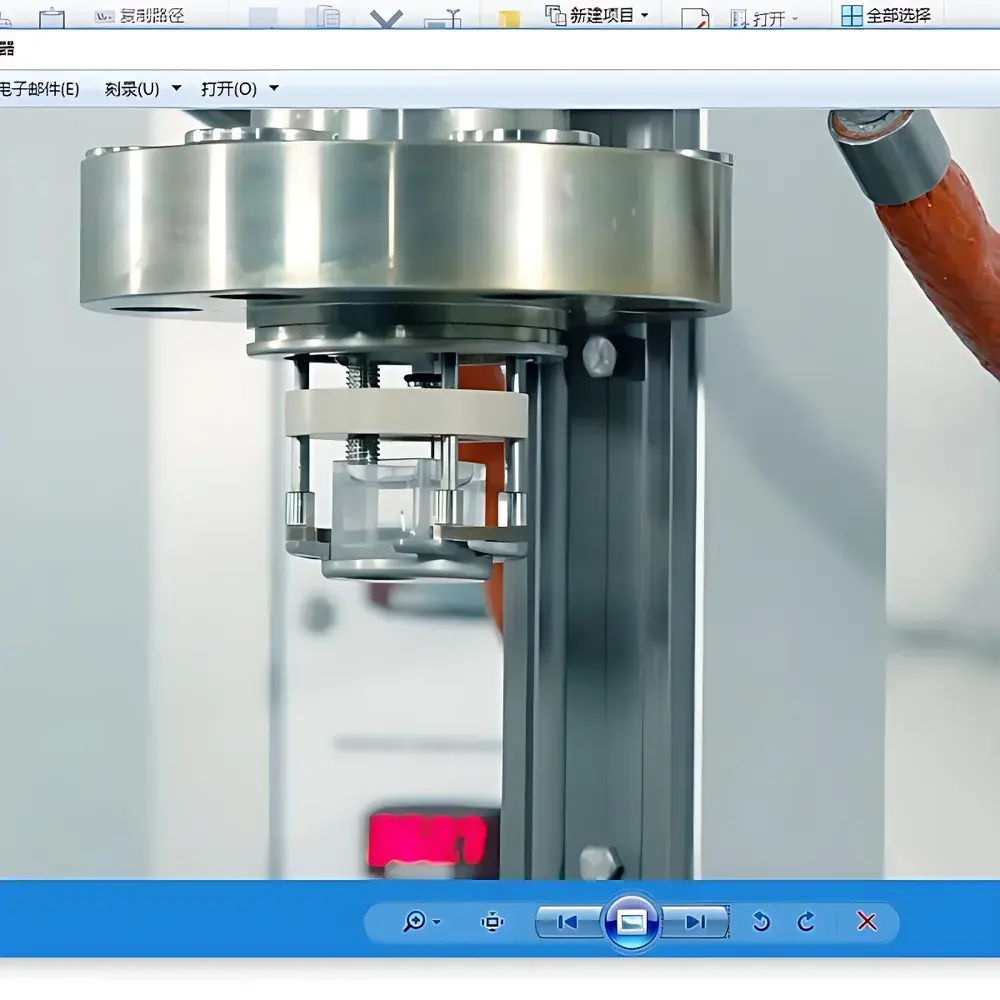Skip to the next image
The image size is (1000, 1000).
click(x=696, y=922)
